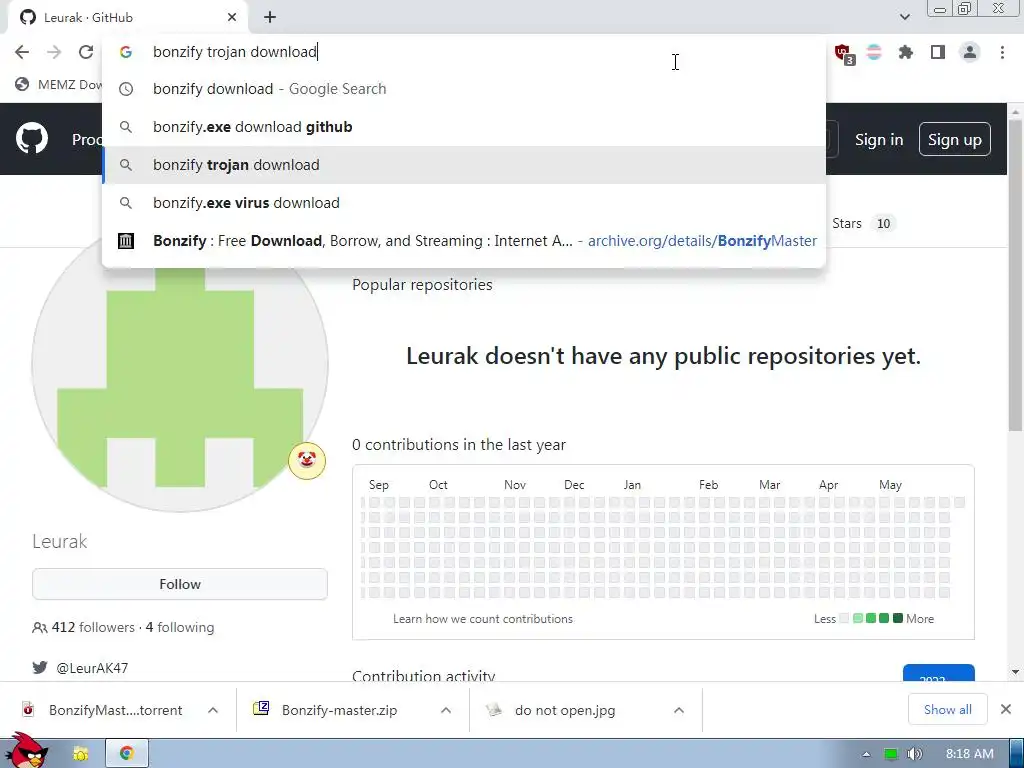Click the darkest green legend swatch

click(898, 618)
